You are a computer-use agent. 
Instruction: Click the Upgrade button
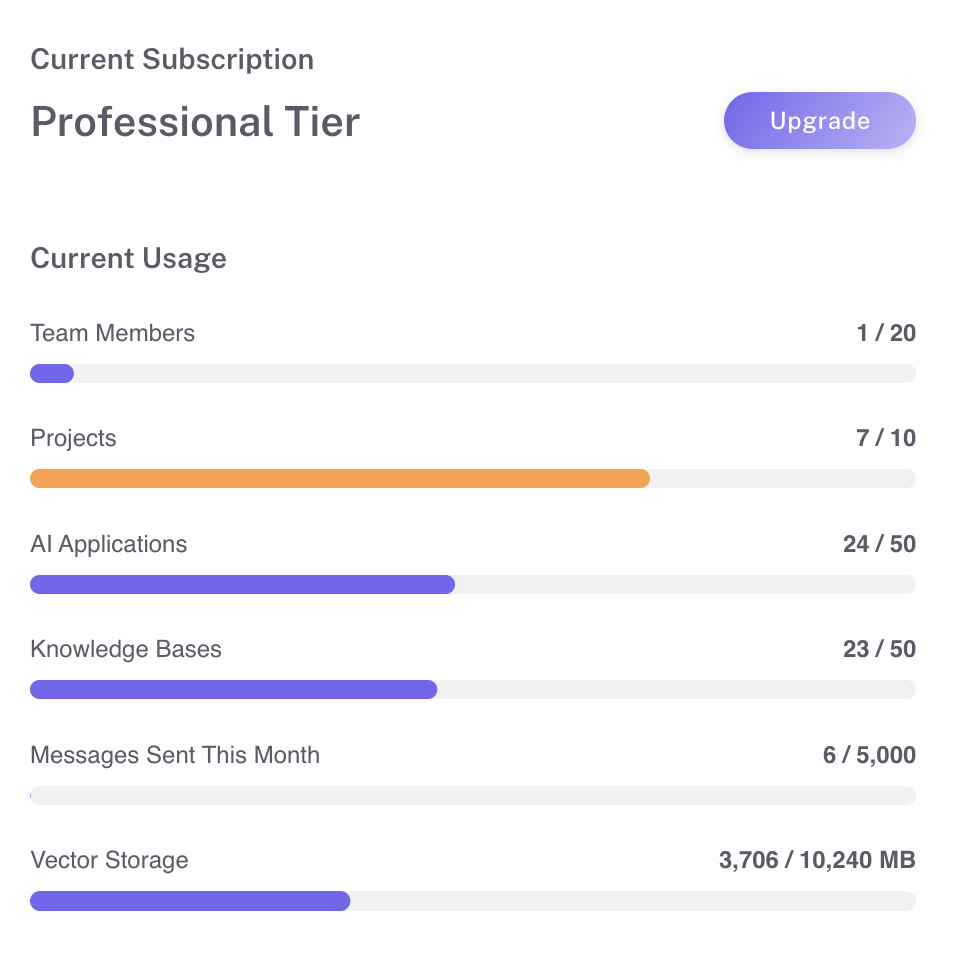(x=819, y=121)
